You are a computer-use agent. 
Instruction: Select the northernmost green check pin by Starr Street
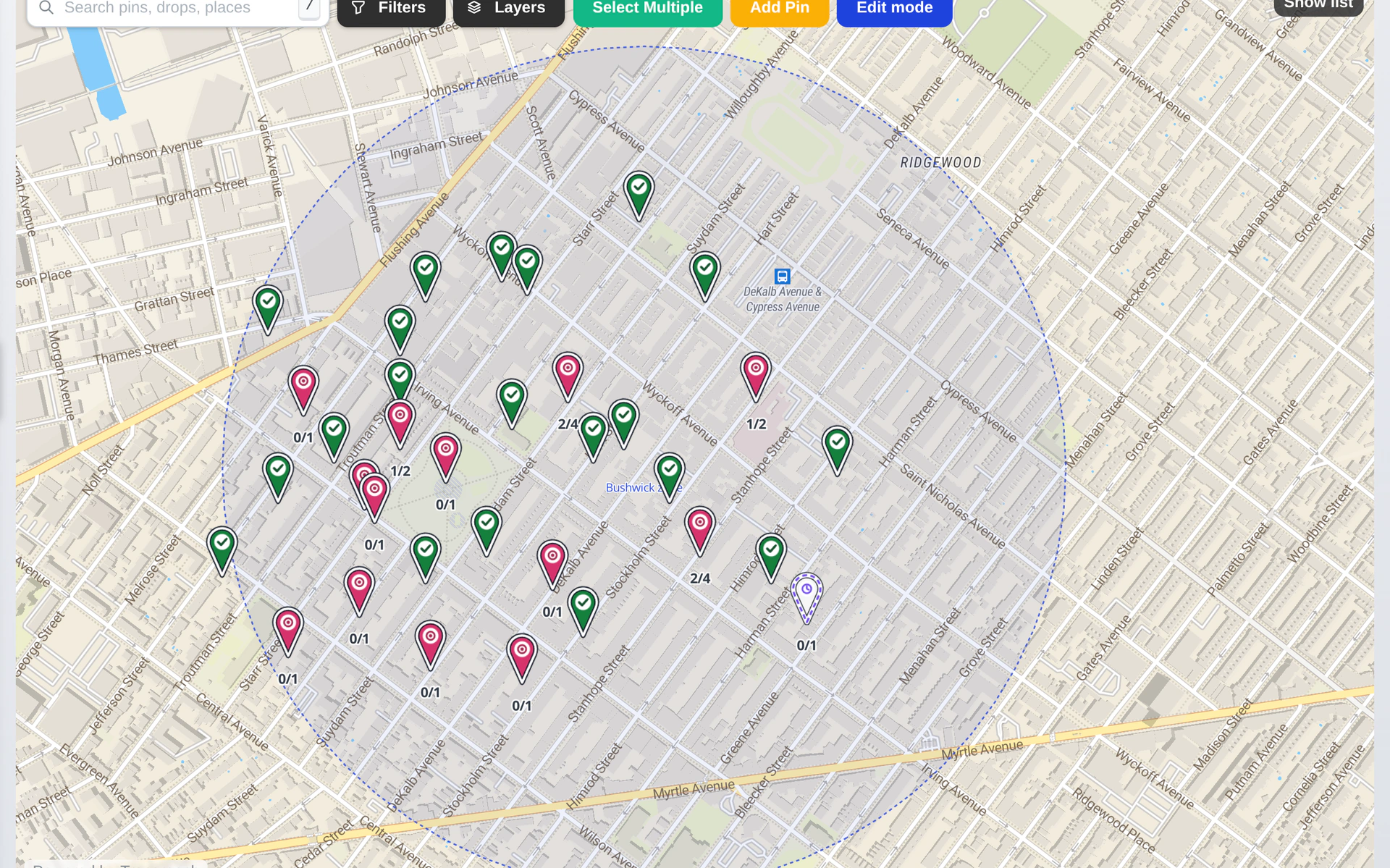click(639, 195)
